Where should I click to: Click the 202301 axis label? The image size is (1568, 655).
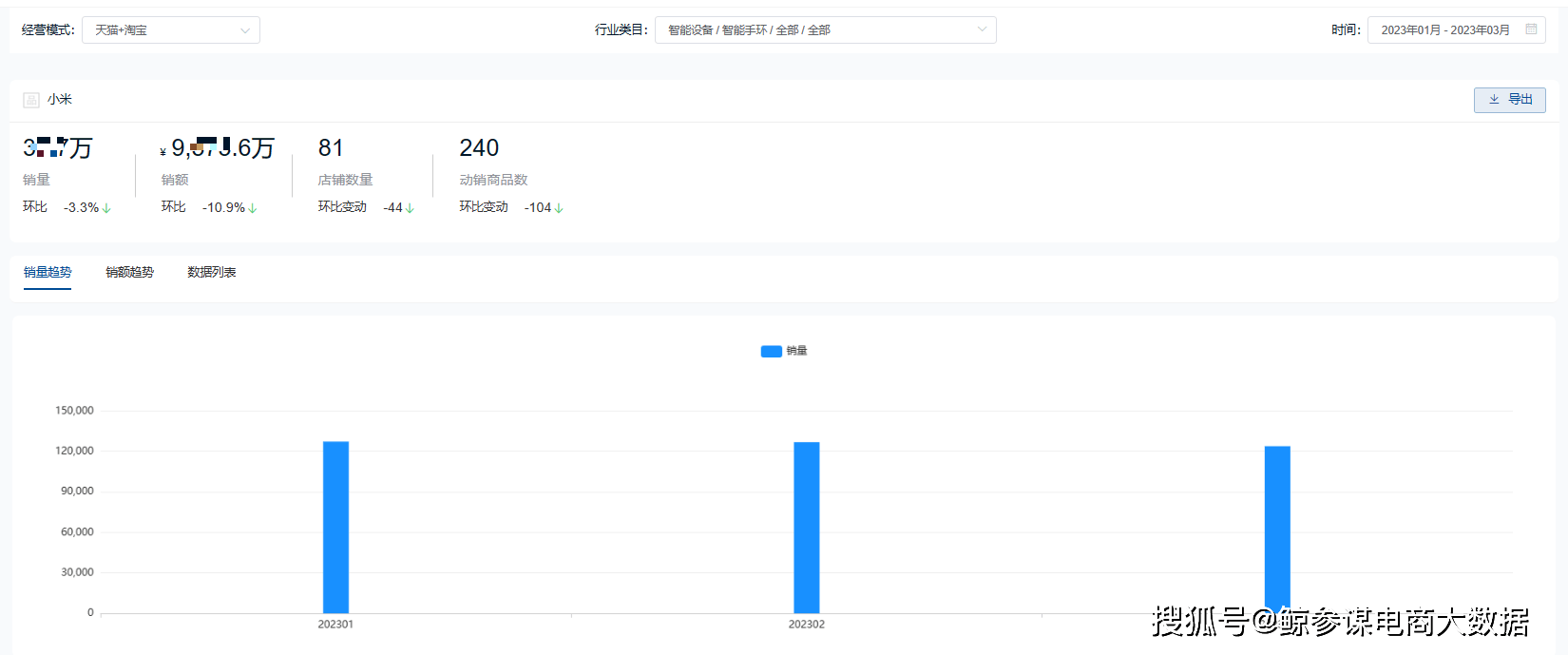click(335, 625)
